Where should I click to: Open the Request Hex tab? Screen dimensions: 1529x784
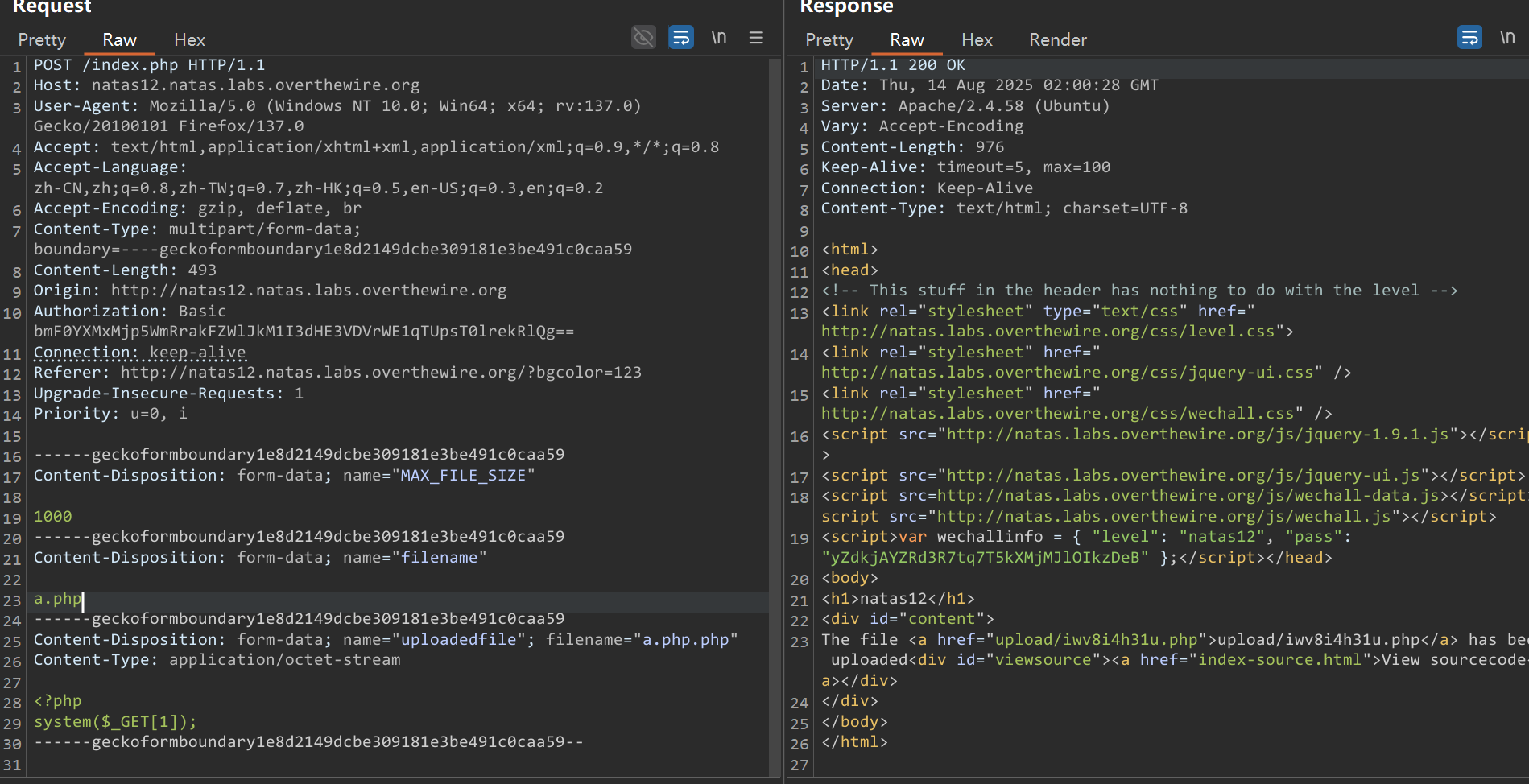click(x=189, y=39)
